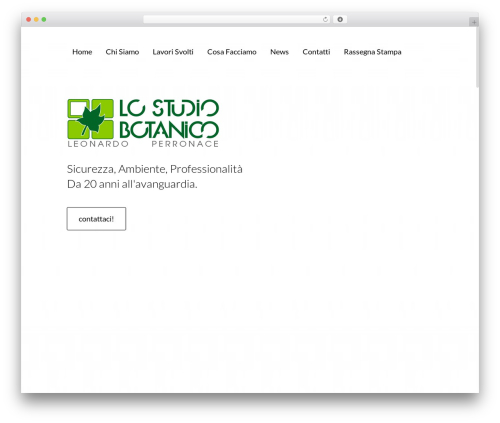The image size is (500, 423).
Task: Click the text "Da 20 anni all'avanguardia."
Action: [x=132, y=184]
